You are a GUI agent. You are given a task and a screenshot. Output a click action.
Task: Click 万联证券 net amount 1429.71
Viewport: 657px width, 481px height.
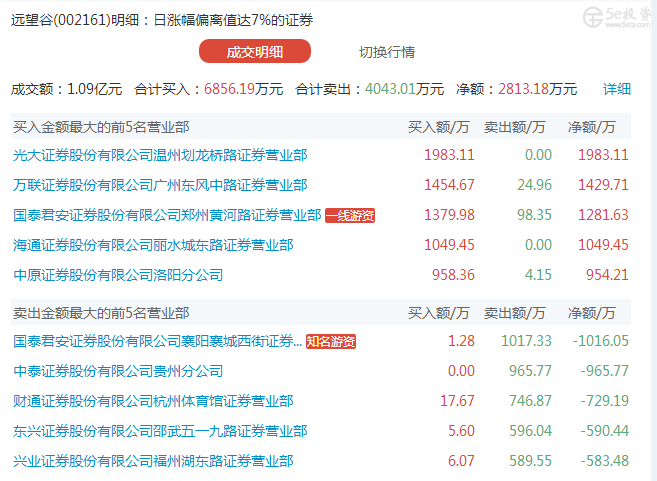click(x=603, y=185)
